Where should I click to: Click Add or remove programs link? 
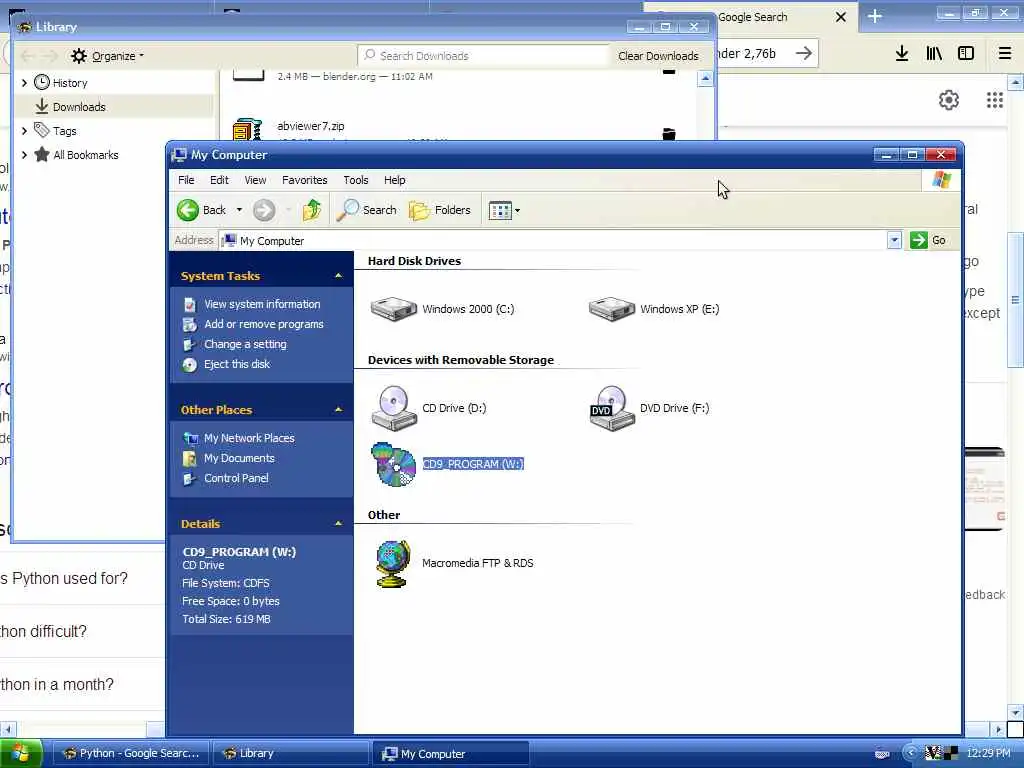pos(264,325)
